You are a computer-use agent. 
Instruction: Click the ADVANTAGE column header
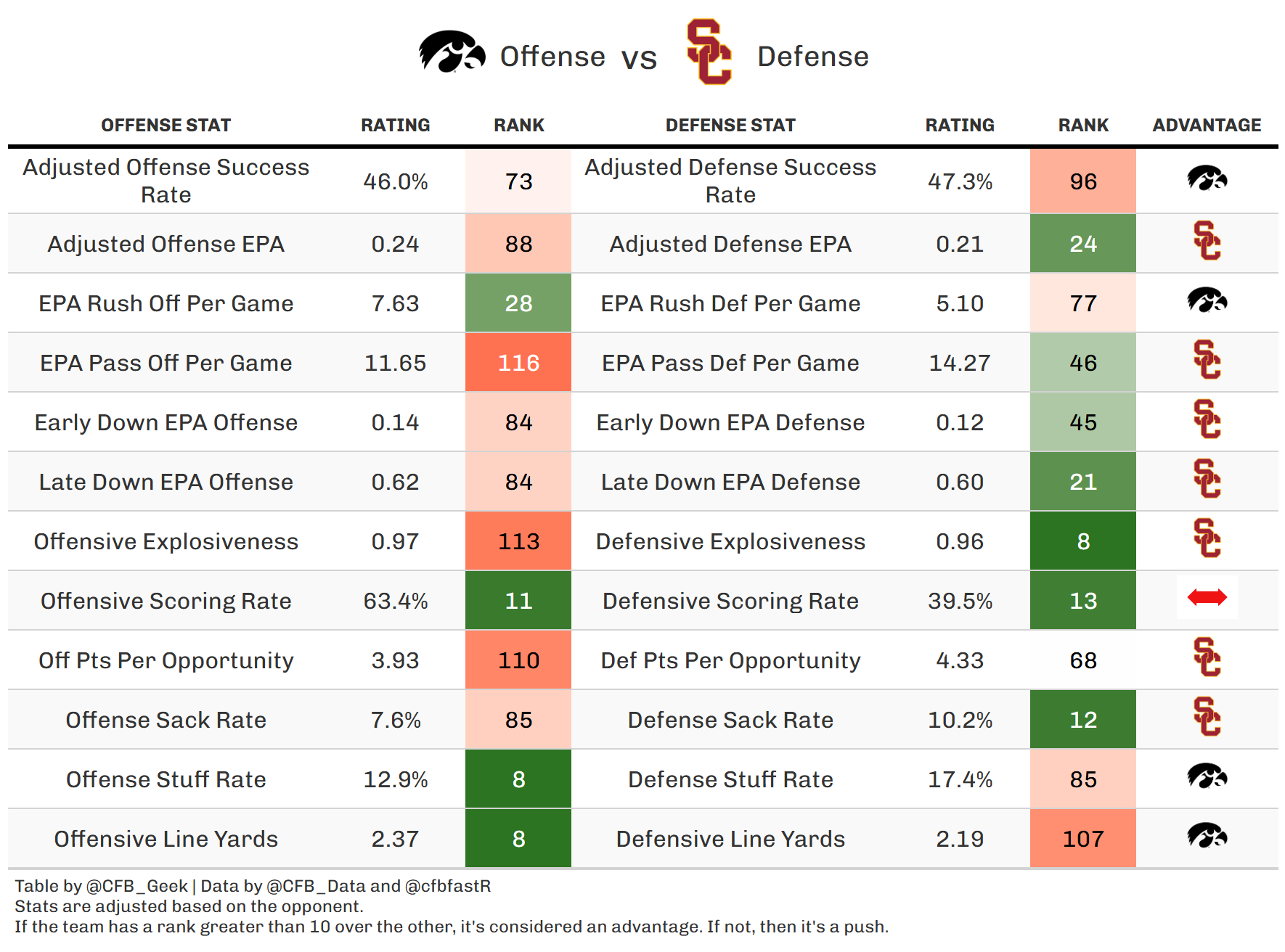(x=1207, y=126)
